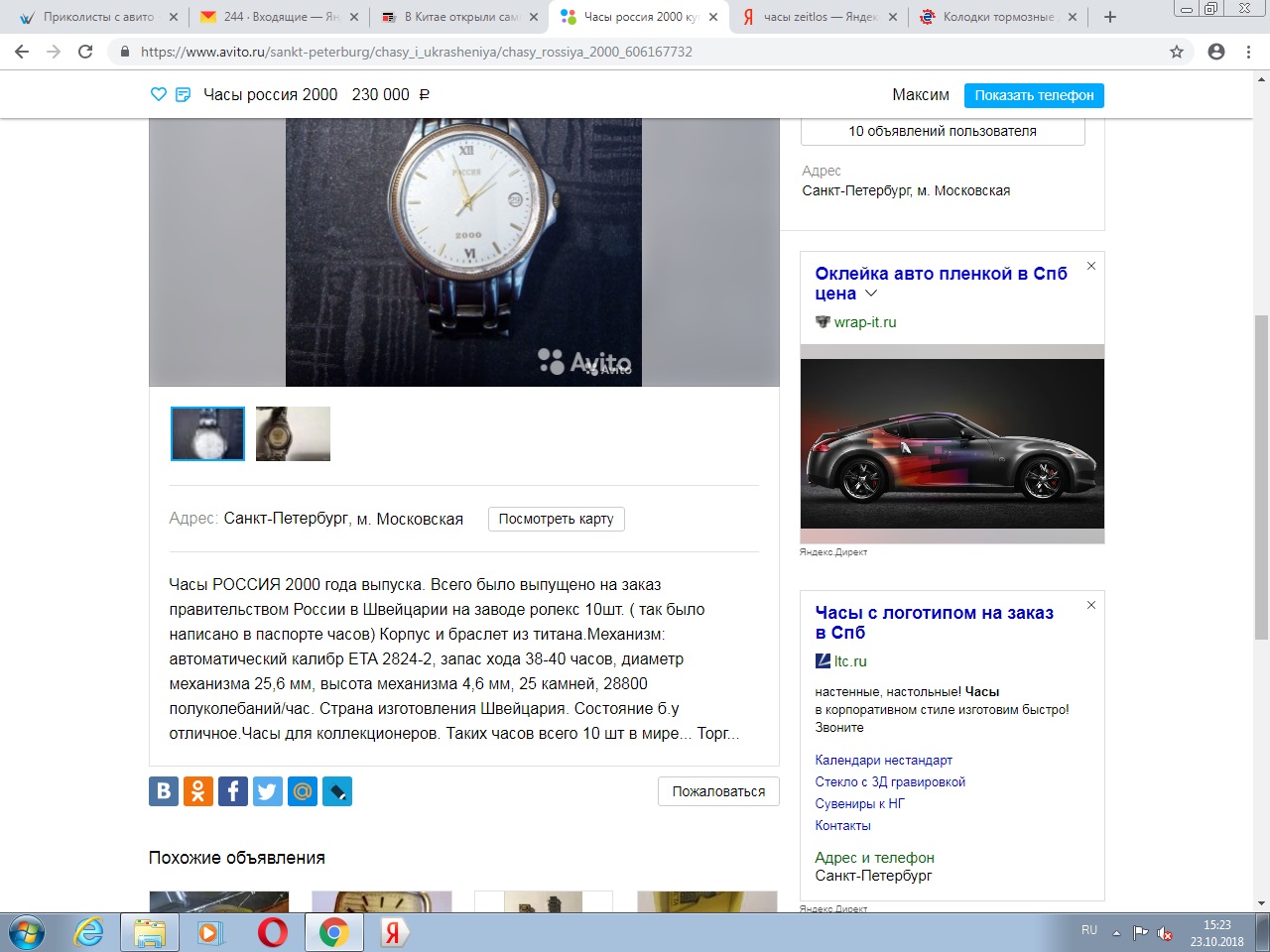Screen dimensions: 1270x952
Task: Share listing on LiveJournal
Action: point(337,791)
